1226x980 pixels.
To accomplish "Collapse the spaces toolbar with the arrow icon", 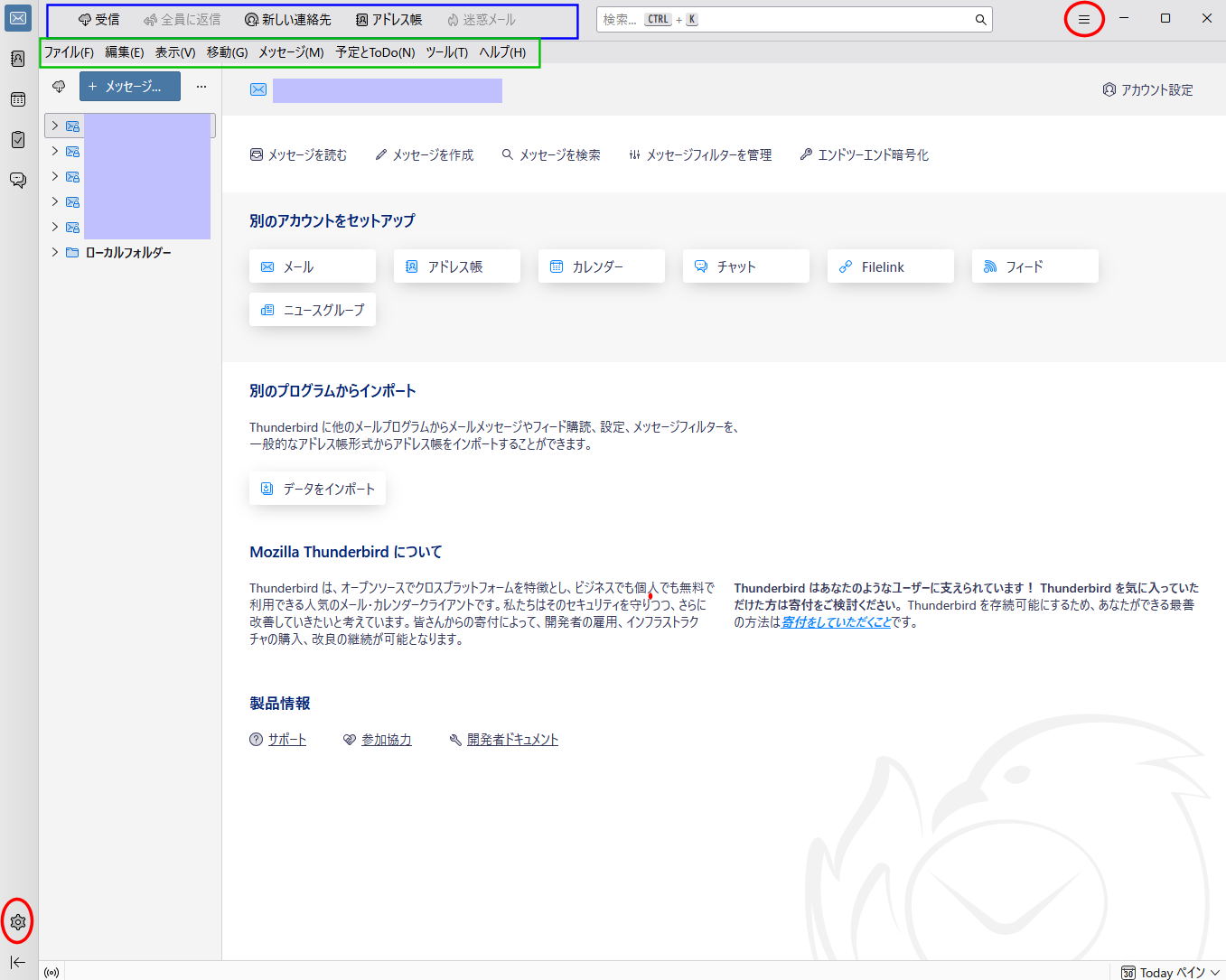I will (x=18, y=962).
